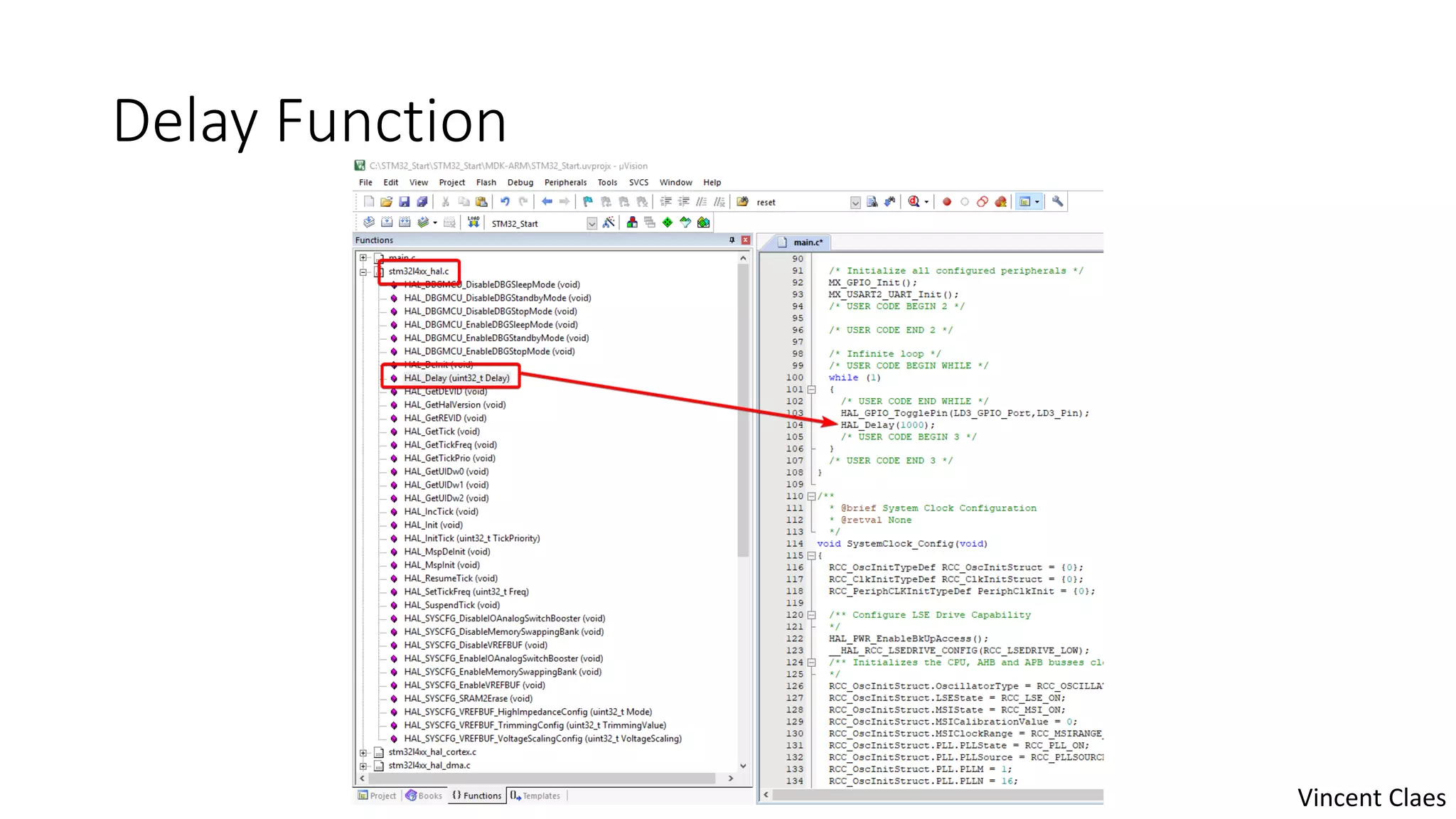Expand stm32l4xx_hal_cortex.c tree node

click(363, 752)
